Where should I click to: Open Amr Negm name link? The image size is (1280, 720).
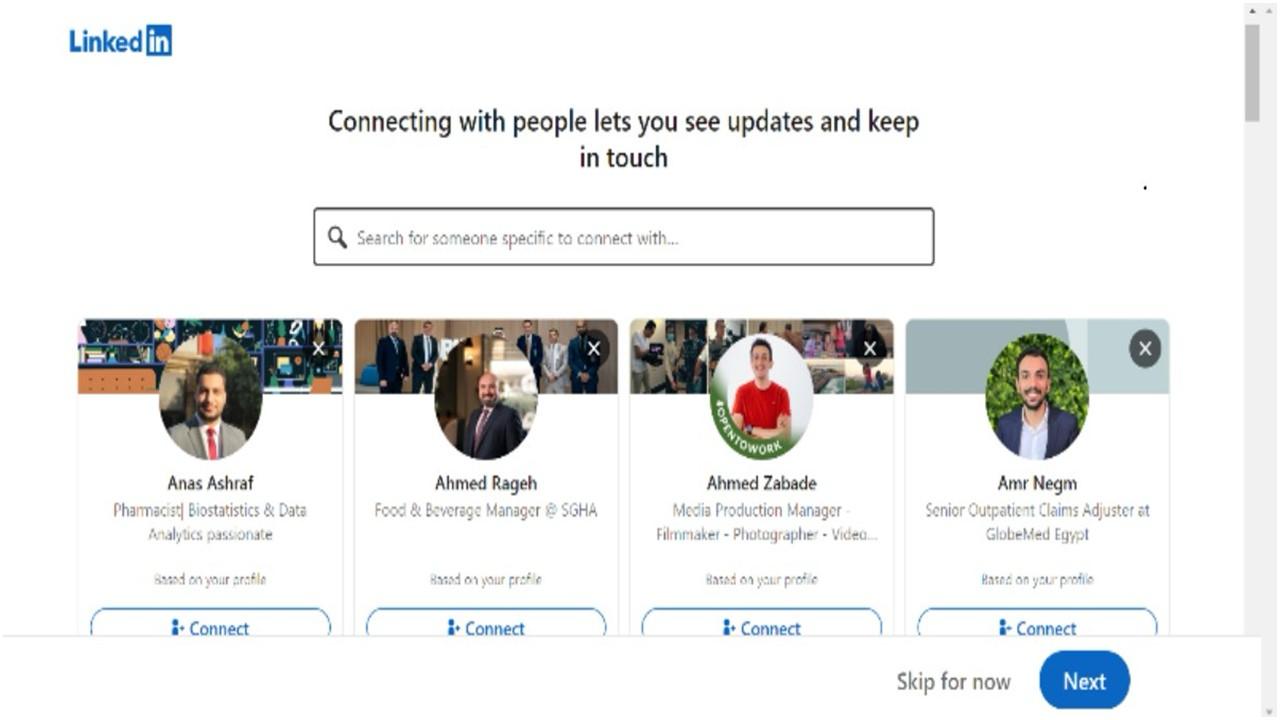[1037, 484]
